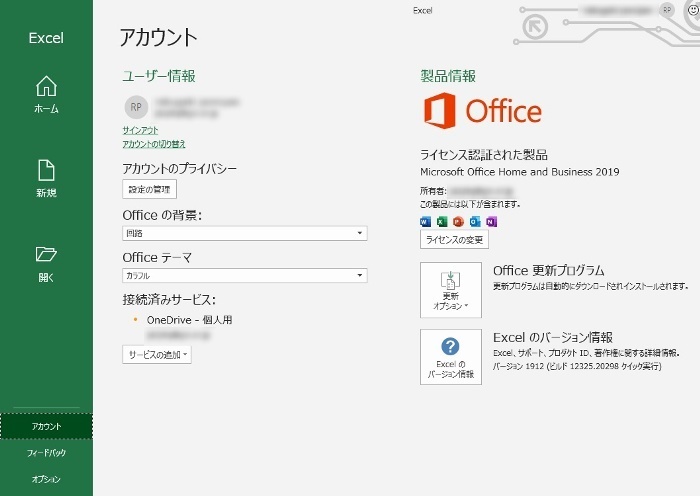The image size is (700, 496).
Task: Click the PowerPoint app icon
Action: (458, 221)
